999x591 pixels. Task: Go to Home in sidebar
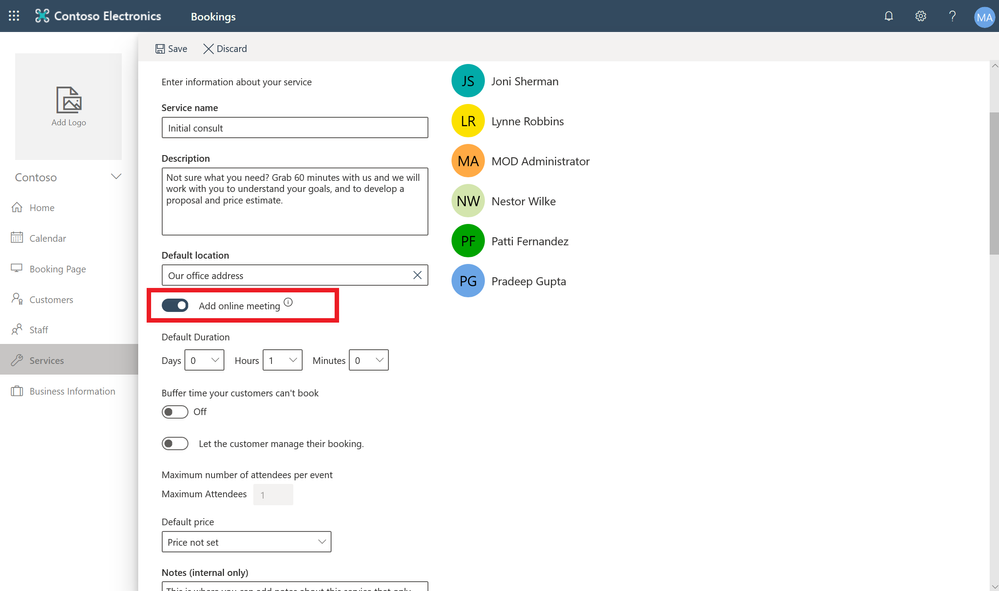pos(69,208)
